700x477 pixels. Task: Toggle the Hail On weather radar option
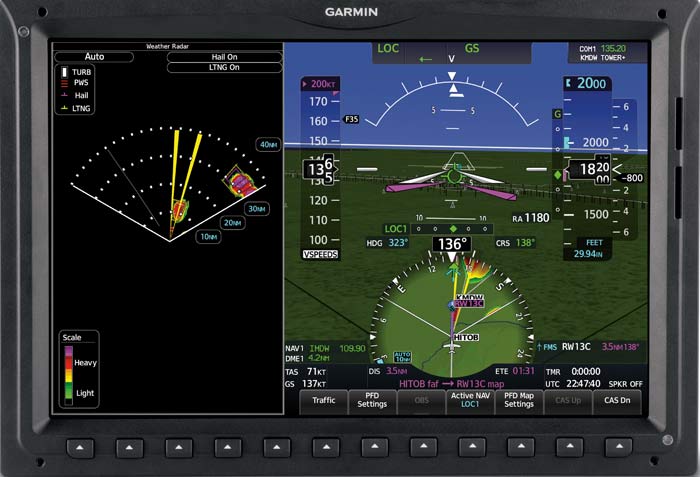tap(224, 57)
